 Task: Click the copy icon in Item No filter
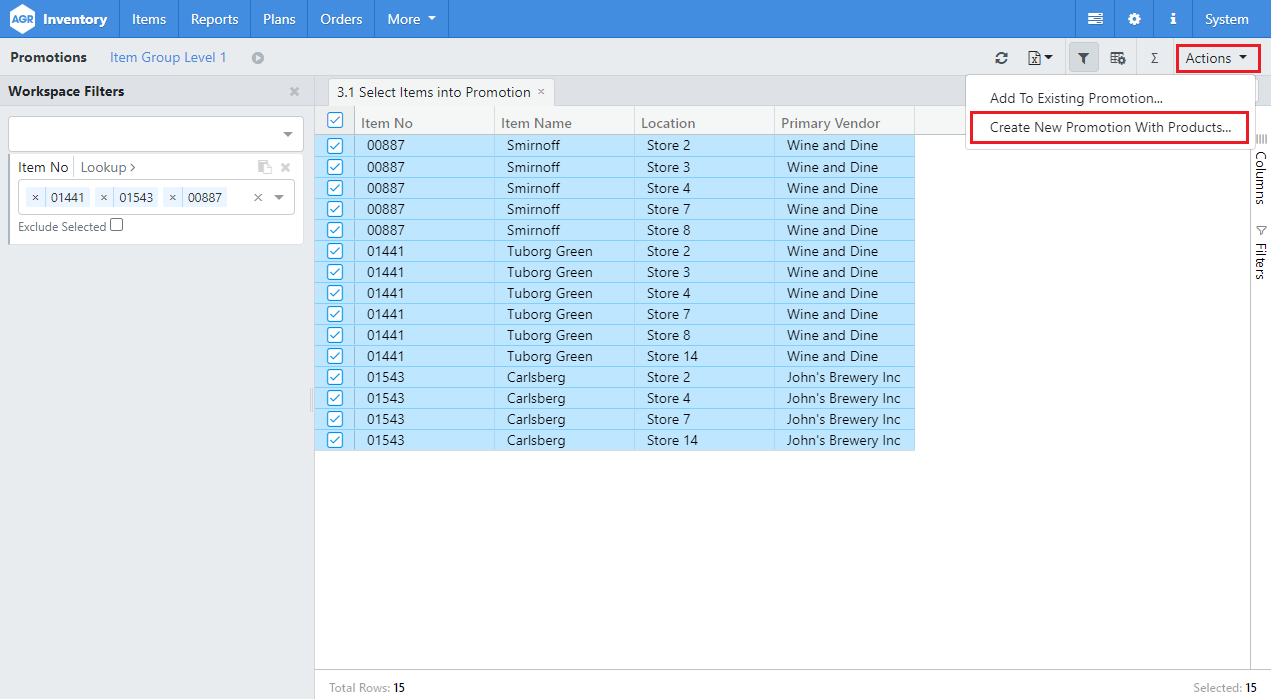pos(264,167)
